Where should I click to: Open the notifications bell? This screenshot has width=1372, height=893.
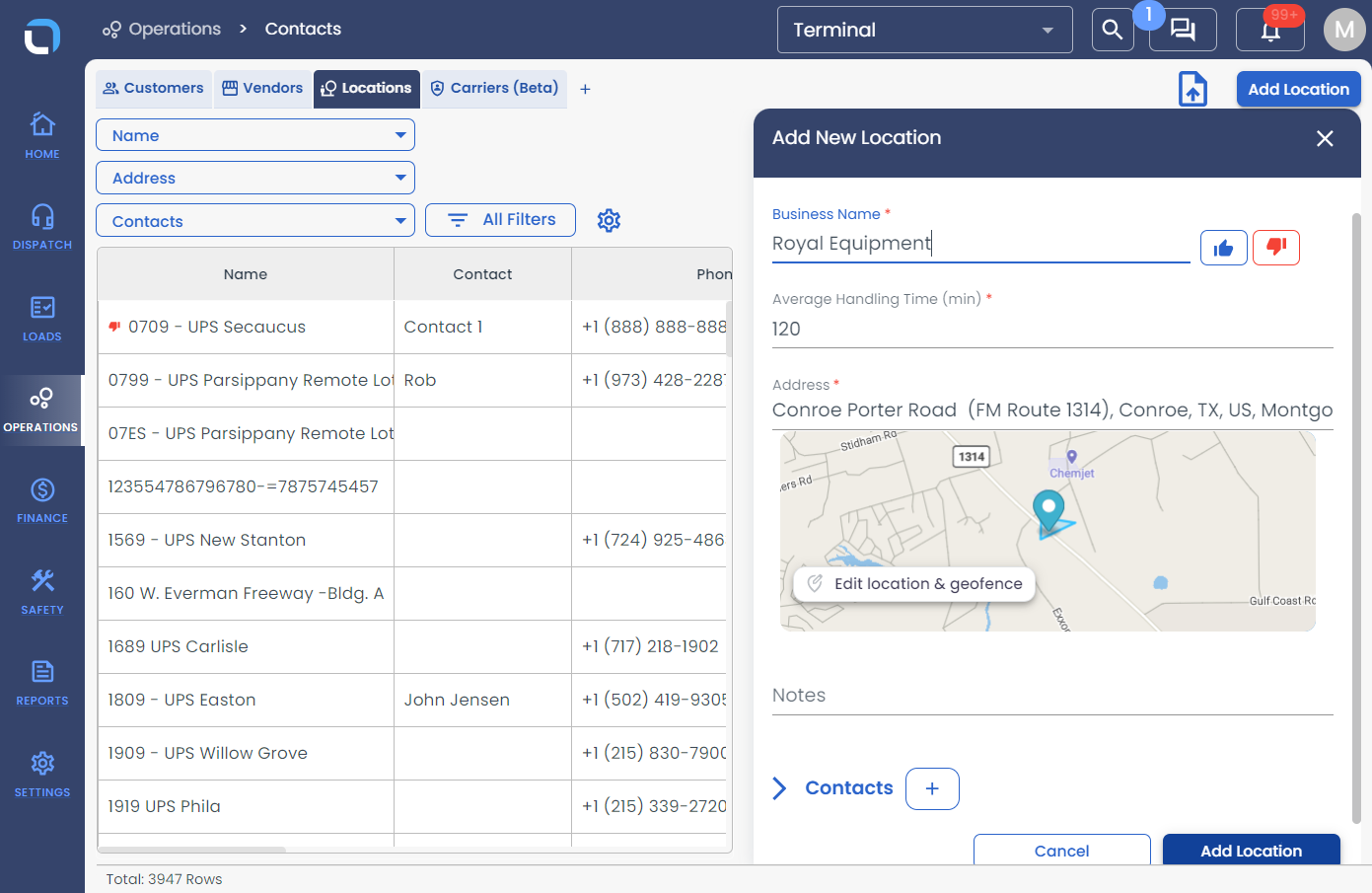(x=1270, y=30)
